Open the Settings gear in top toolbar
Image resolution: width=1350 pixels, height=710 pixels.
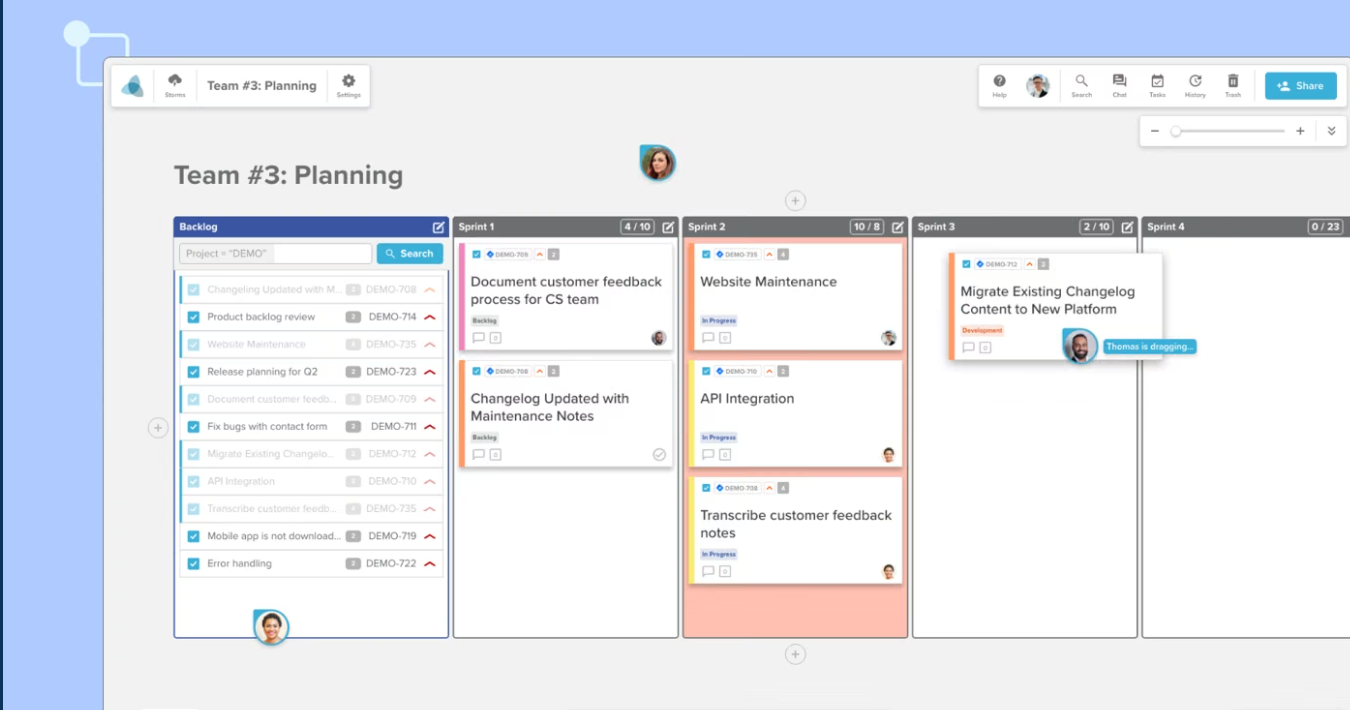pyautogui.click(x=348, y=85)
